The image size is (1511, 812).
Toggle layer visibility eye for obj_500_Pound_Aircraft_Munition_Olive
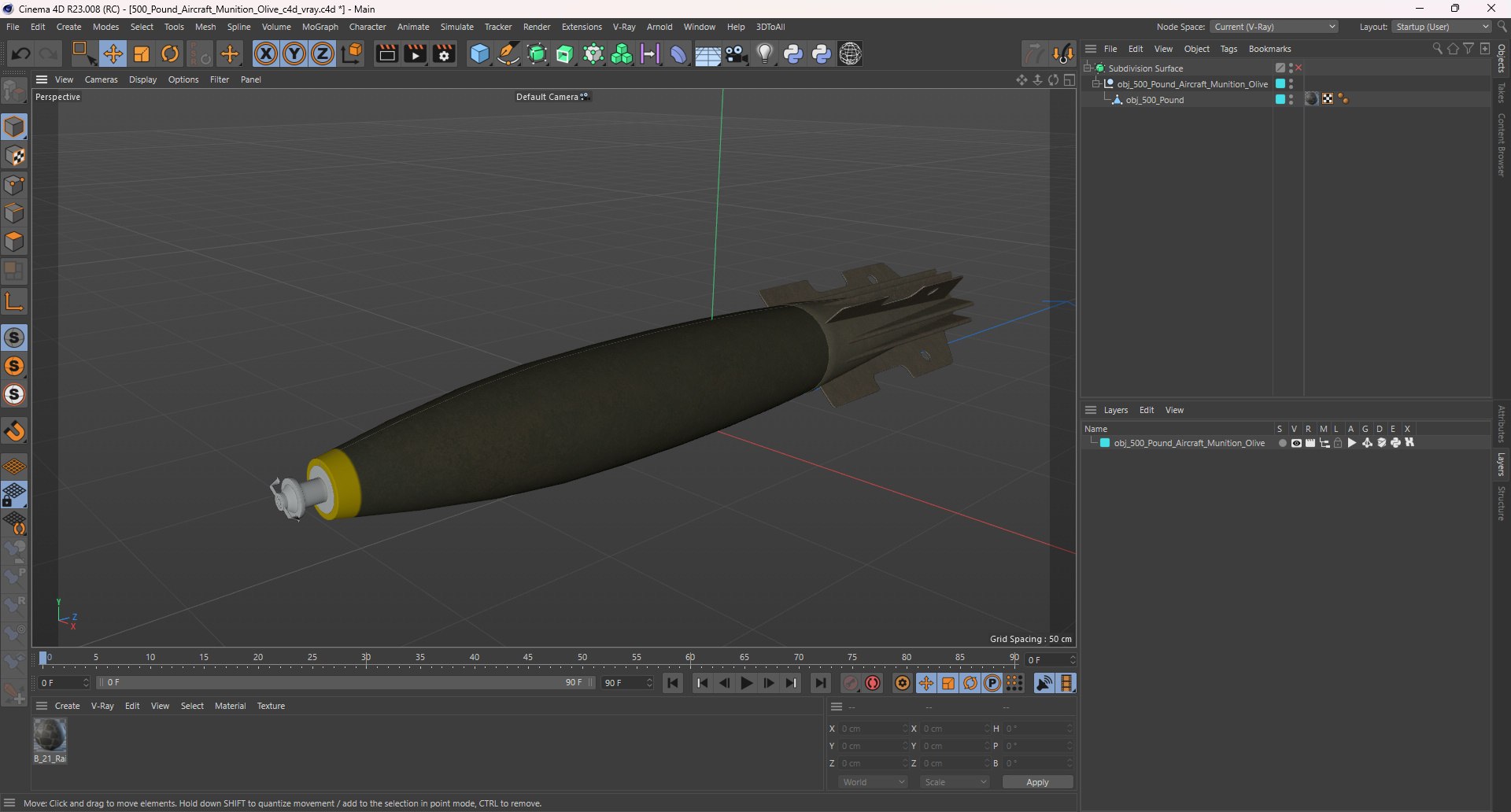(1296, 443)
